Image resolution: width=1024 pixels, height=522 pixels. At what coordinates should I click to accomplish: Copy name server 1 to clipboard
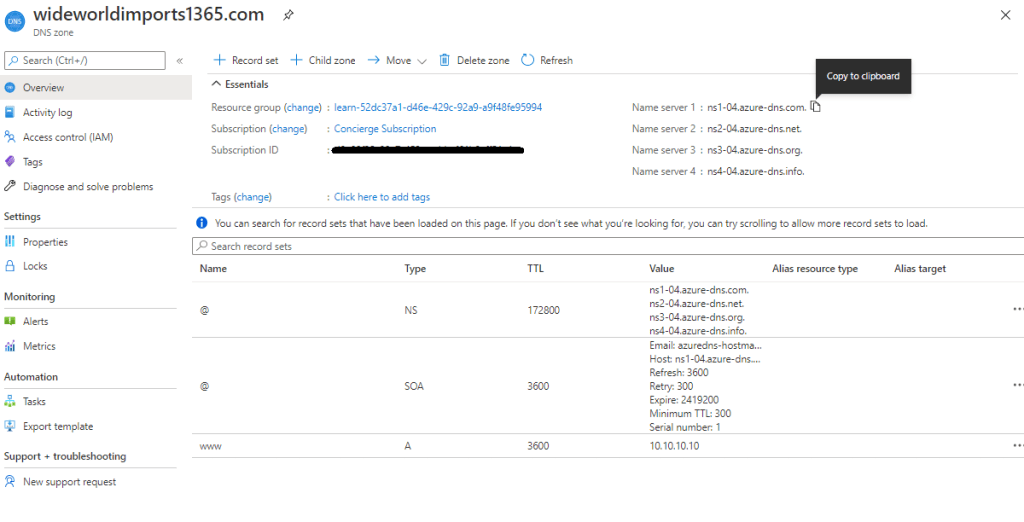coord(816,107)
